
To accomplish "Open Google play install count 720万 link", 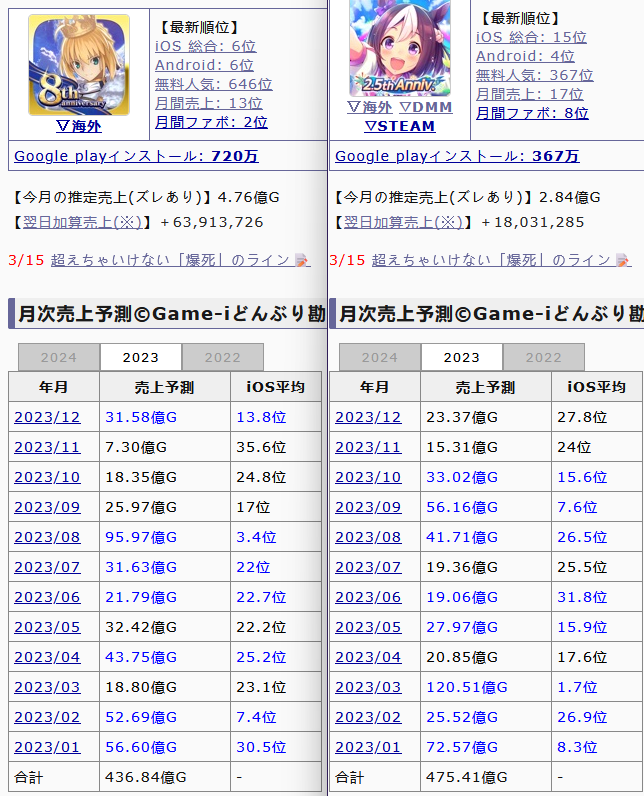I will point(136,156).
